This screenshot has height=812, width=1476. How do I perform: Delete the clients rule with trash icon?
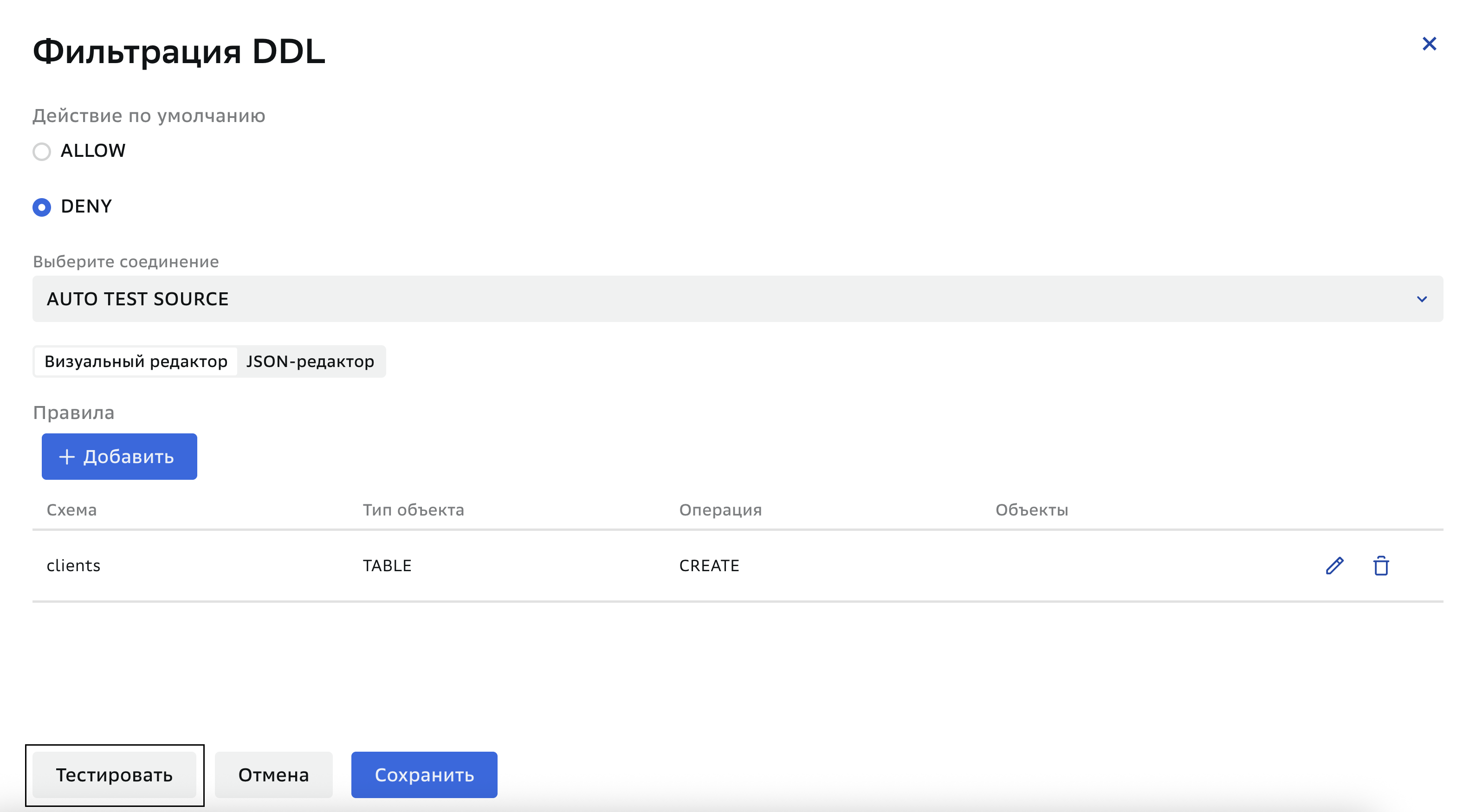1381,566
